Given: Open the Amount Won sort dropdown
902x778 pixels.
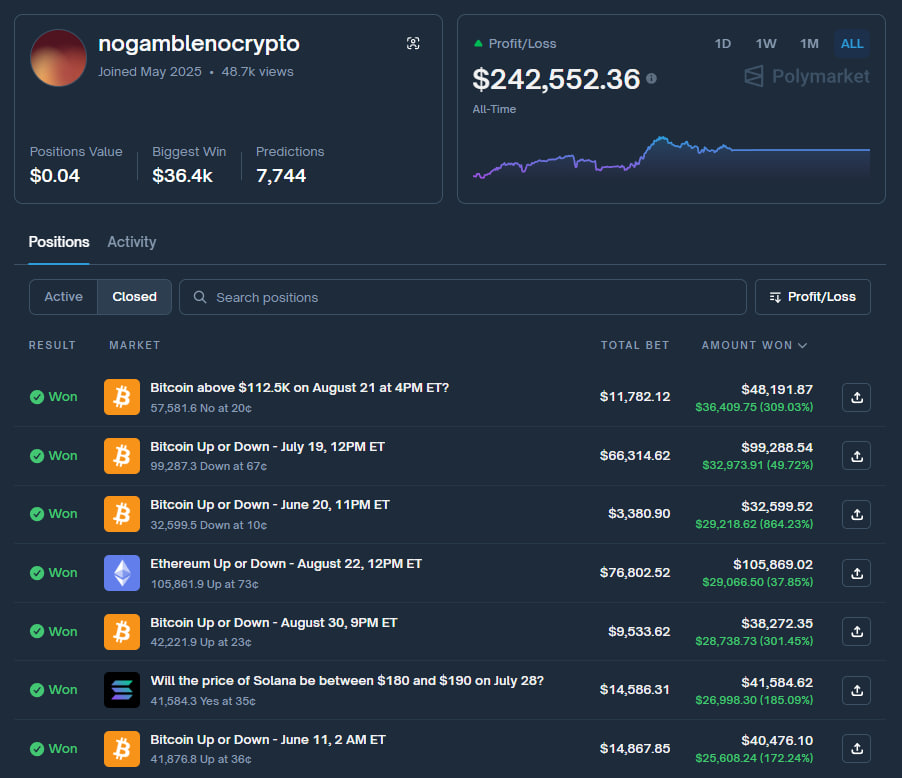Looking at the screenshot, I should (754, 345).
